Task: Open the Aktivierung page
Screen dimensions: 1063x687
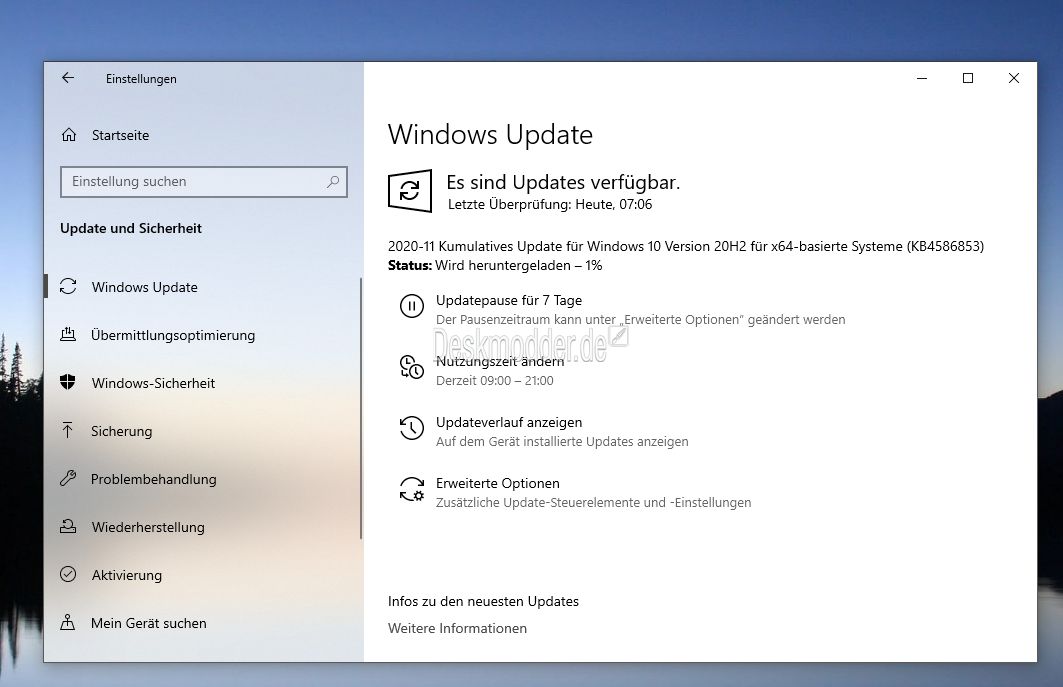Action: click(202, 575)
